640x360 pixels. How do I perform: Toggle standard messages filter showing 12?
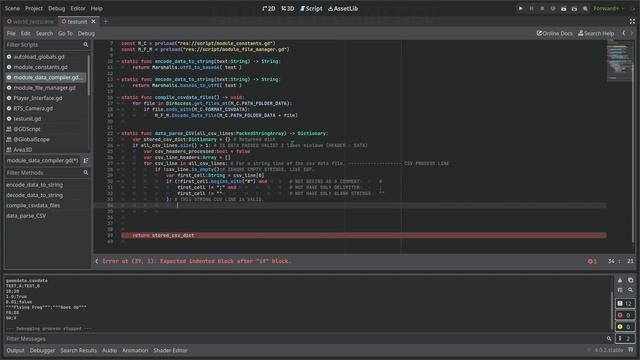pos(625,303)
